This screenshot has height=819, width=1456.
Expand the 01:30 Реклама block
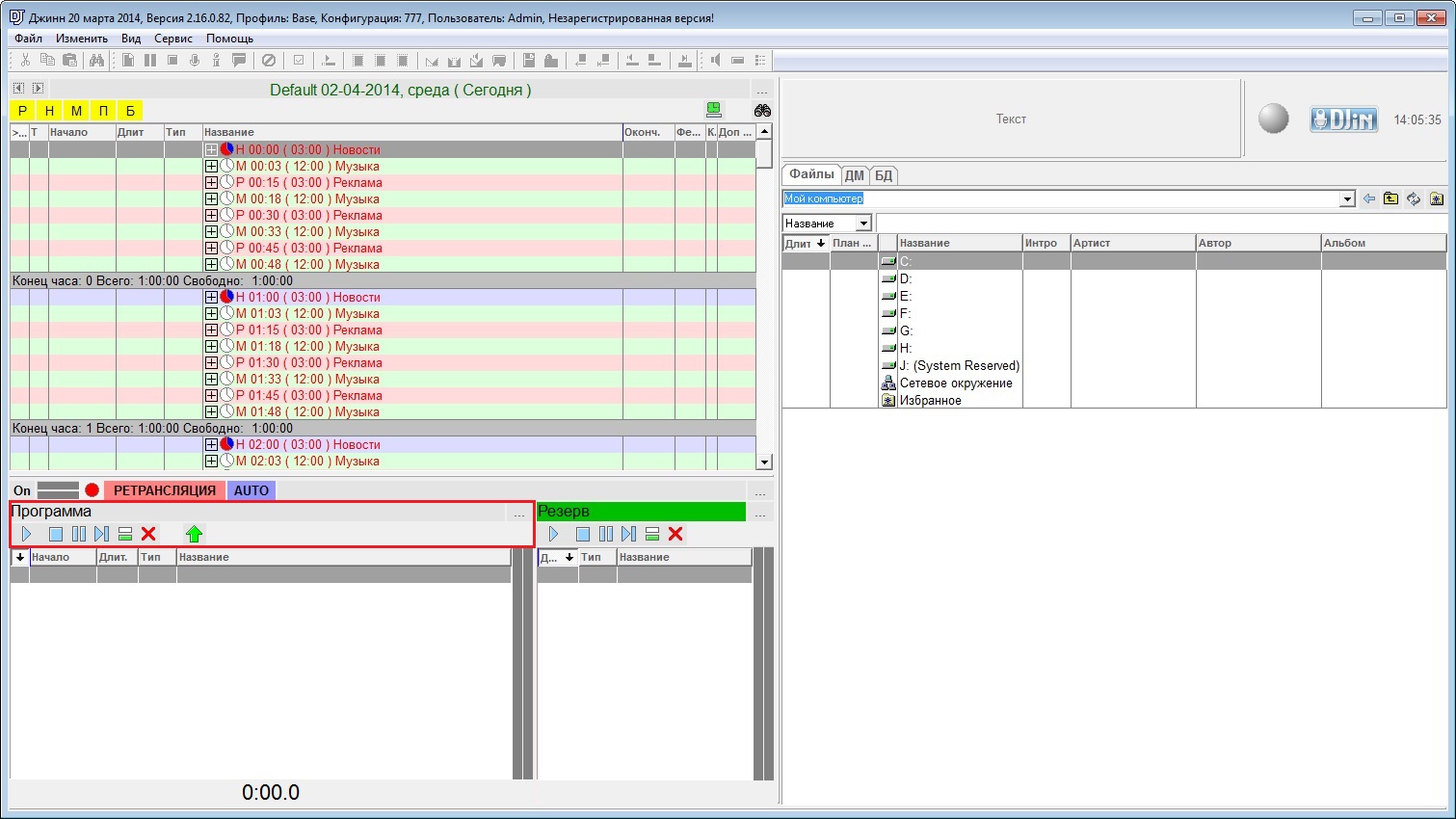pos(211,362)
